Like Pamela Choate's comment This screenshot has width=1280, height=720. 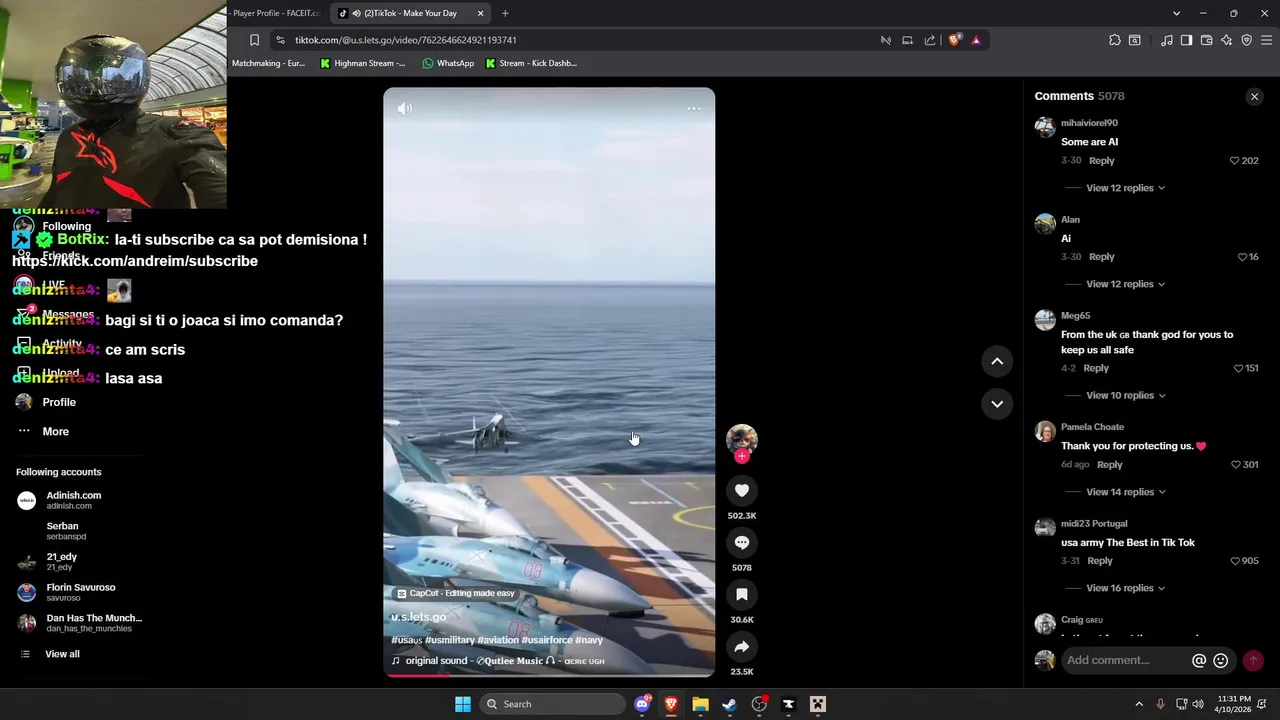pyautogui.click(x=1236, y=464)
